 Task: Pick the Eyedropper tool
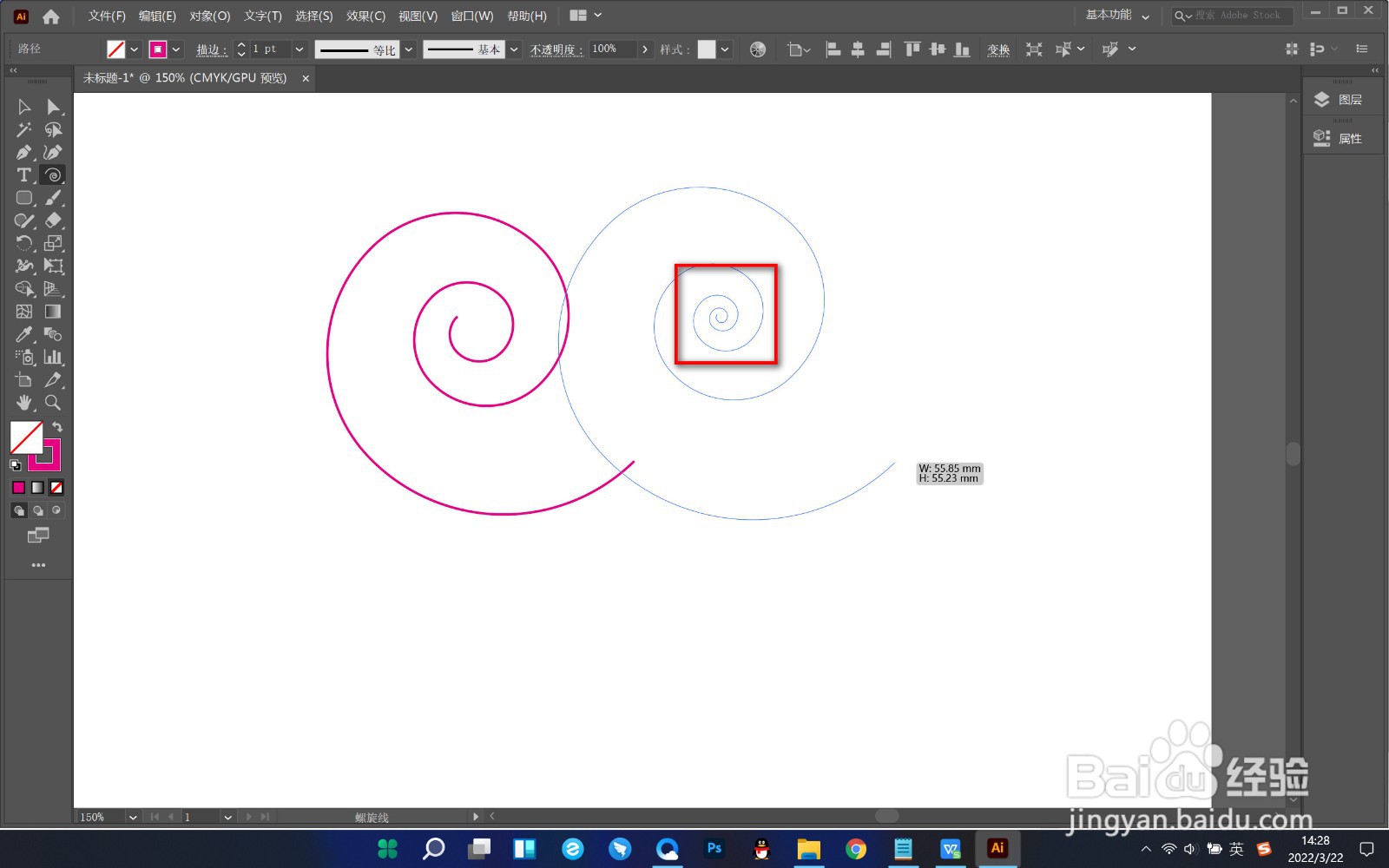point(24,334)
